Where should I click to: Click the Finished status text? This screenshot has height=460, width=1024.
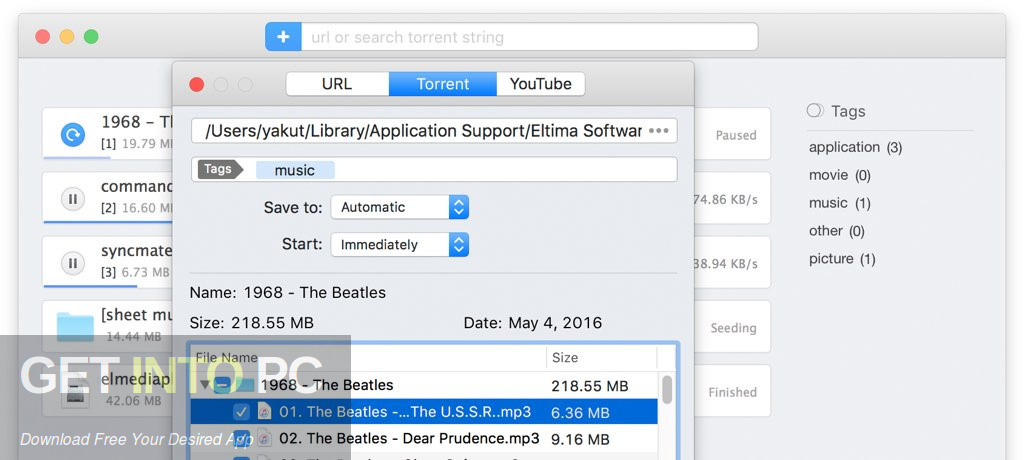pyautogui.click(x=733, y=392)
